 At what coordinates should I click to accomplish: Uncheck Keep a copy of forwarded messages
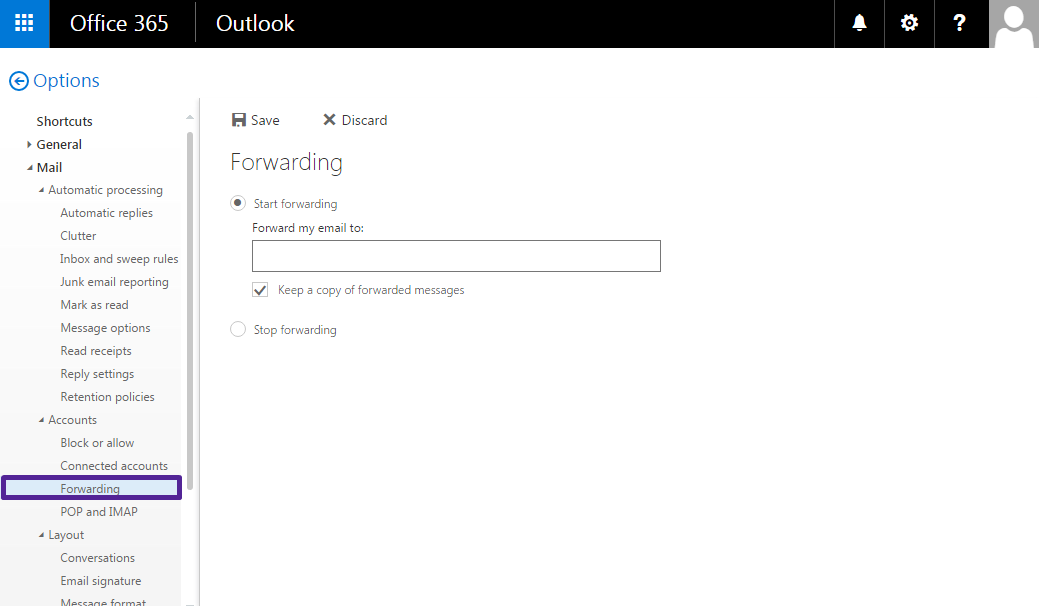(x=260, y=290)
